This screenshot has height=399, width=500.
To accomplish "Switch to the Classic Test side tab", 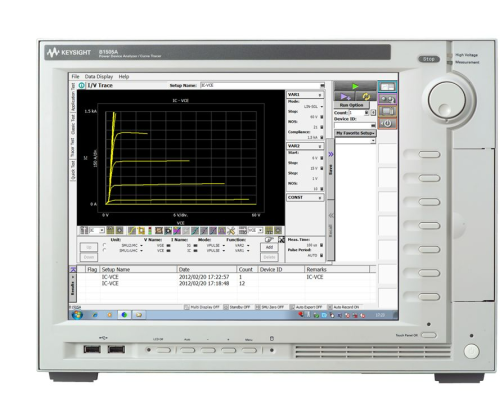I will tap(73, 124).
